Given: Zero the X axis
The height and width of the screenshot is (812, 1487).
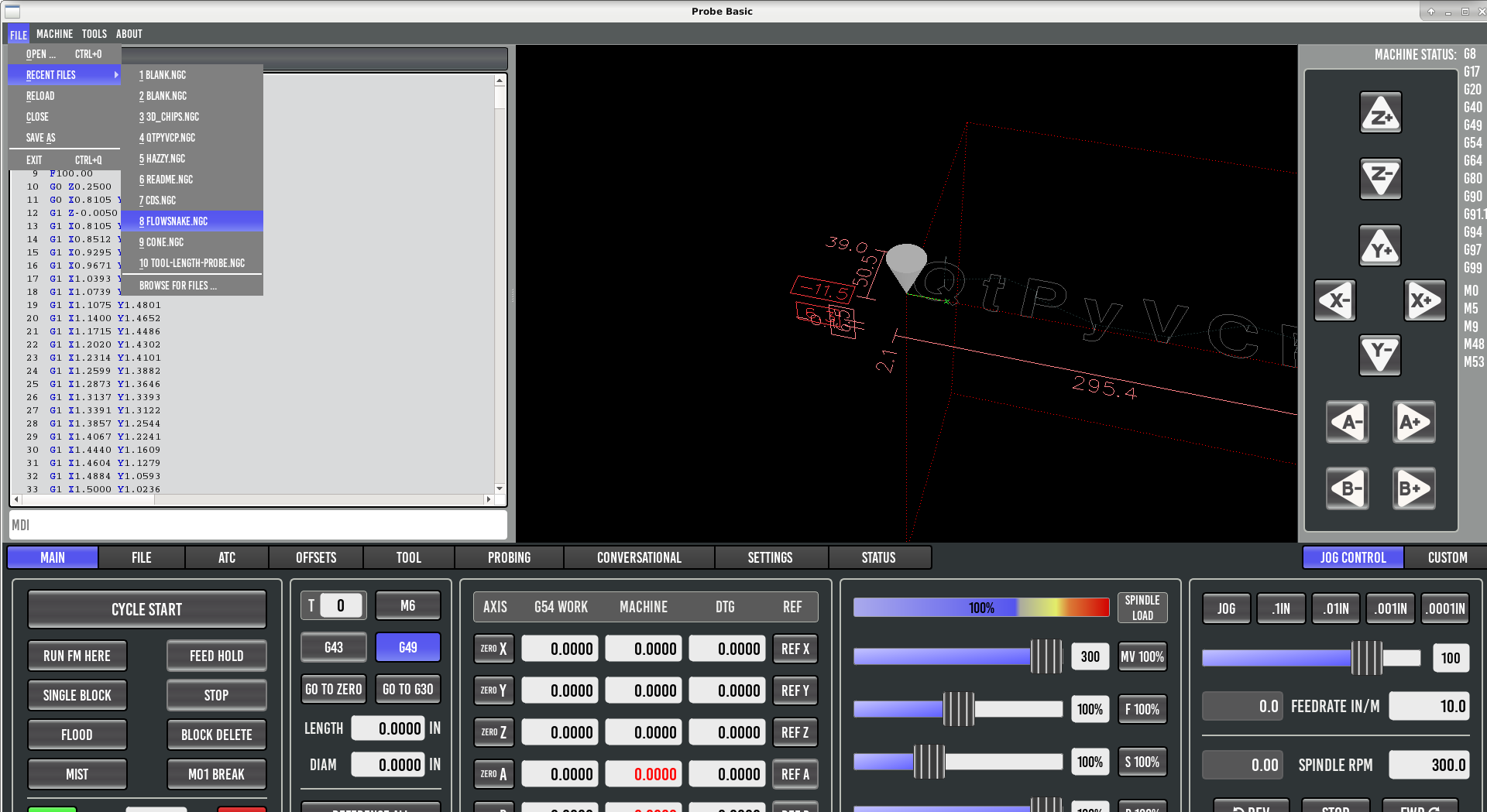Looking at the screenshot, I should 493,649.
